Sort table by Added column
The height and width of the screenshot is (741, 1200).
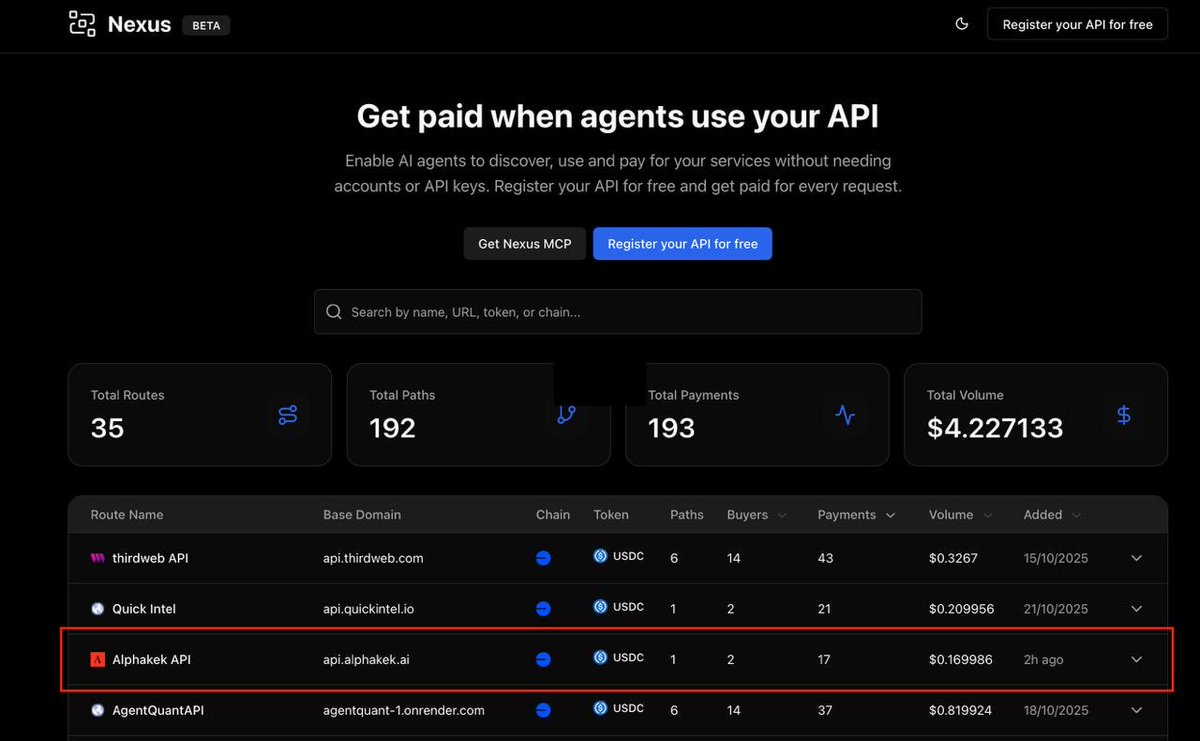1052,515
